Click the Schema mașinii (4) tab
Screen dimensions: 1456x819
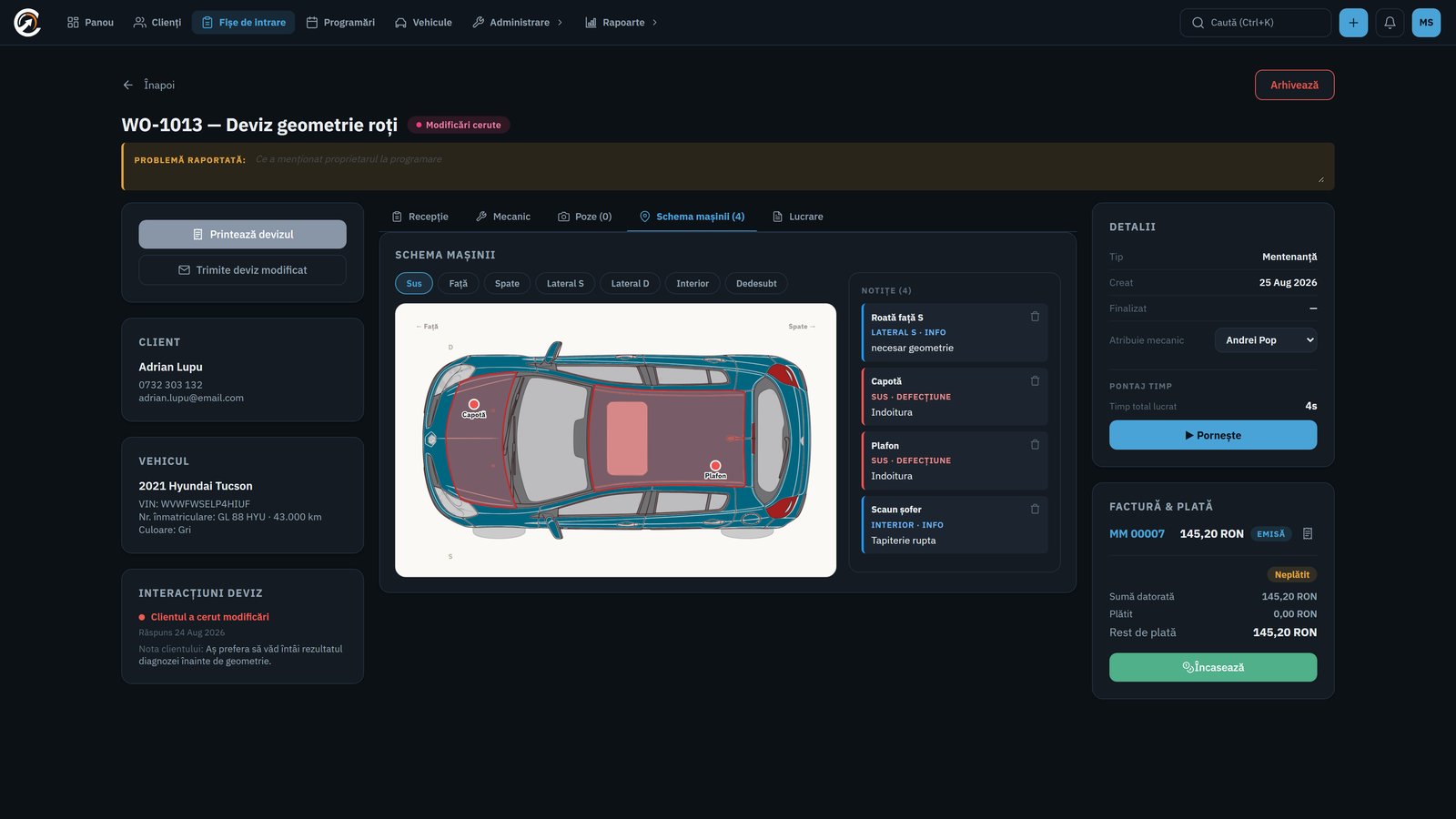point(692,217)
